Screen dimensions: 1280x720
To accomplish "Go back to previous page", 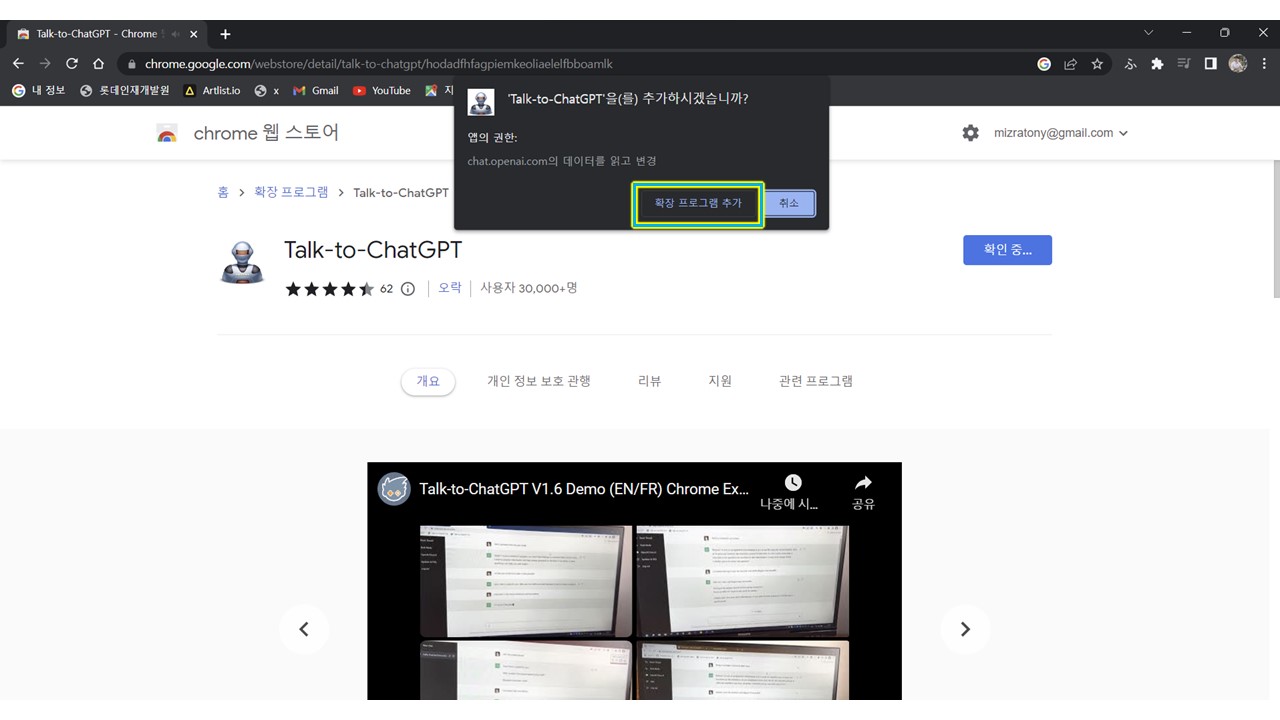I will click(x=18, y=63).
